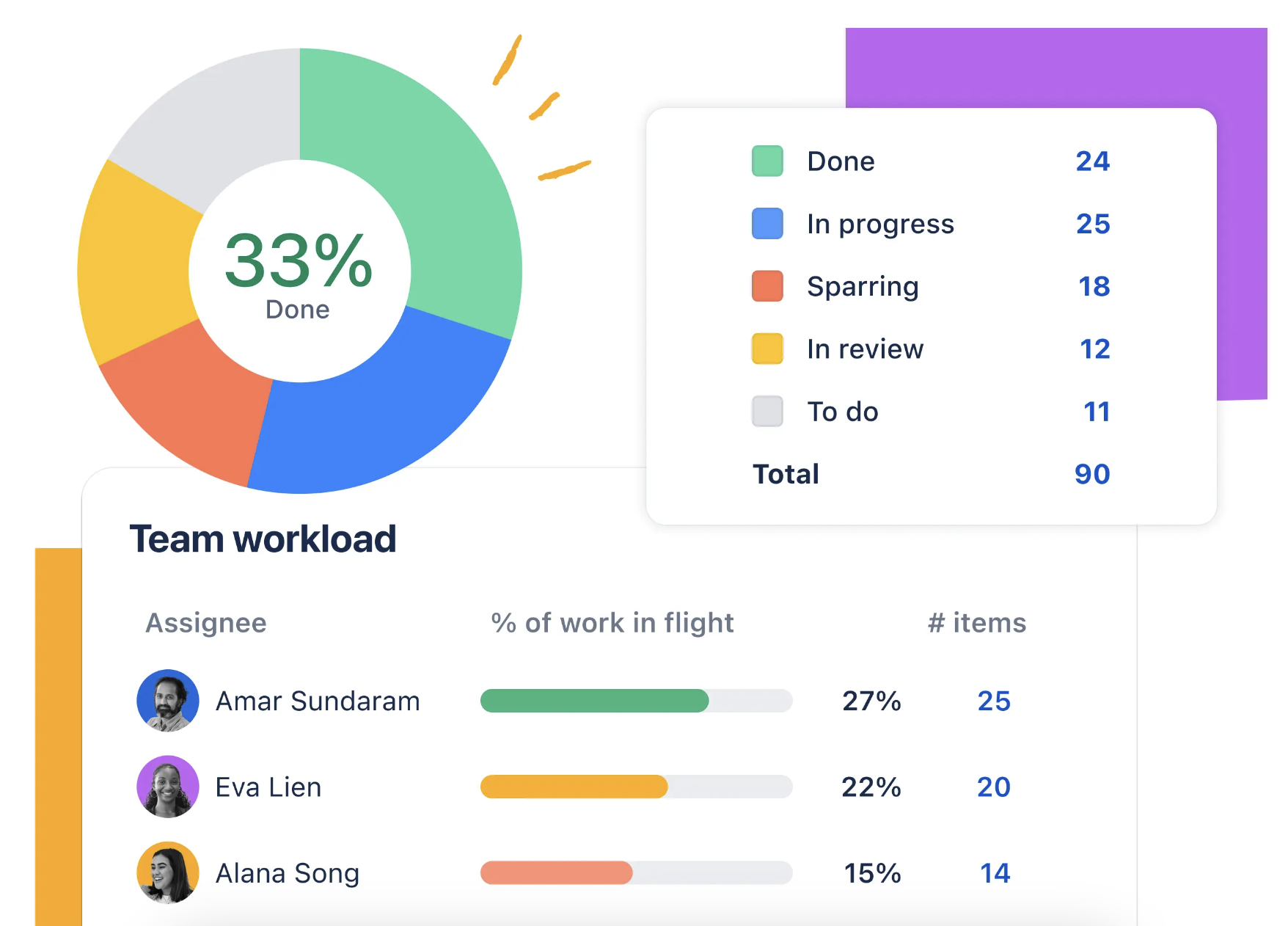Click the green Done color swatch in legend
Image resolution: width=1288 pixels, height=926 pixels.
point(767,161)
